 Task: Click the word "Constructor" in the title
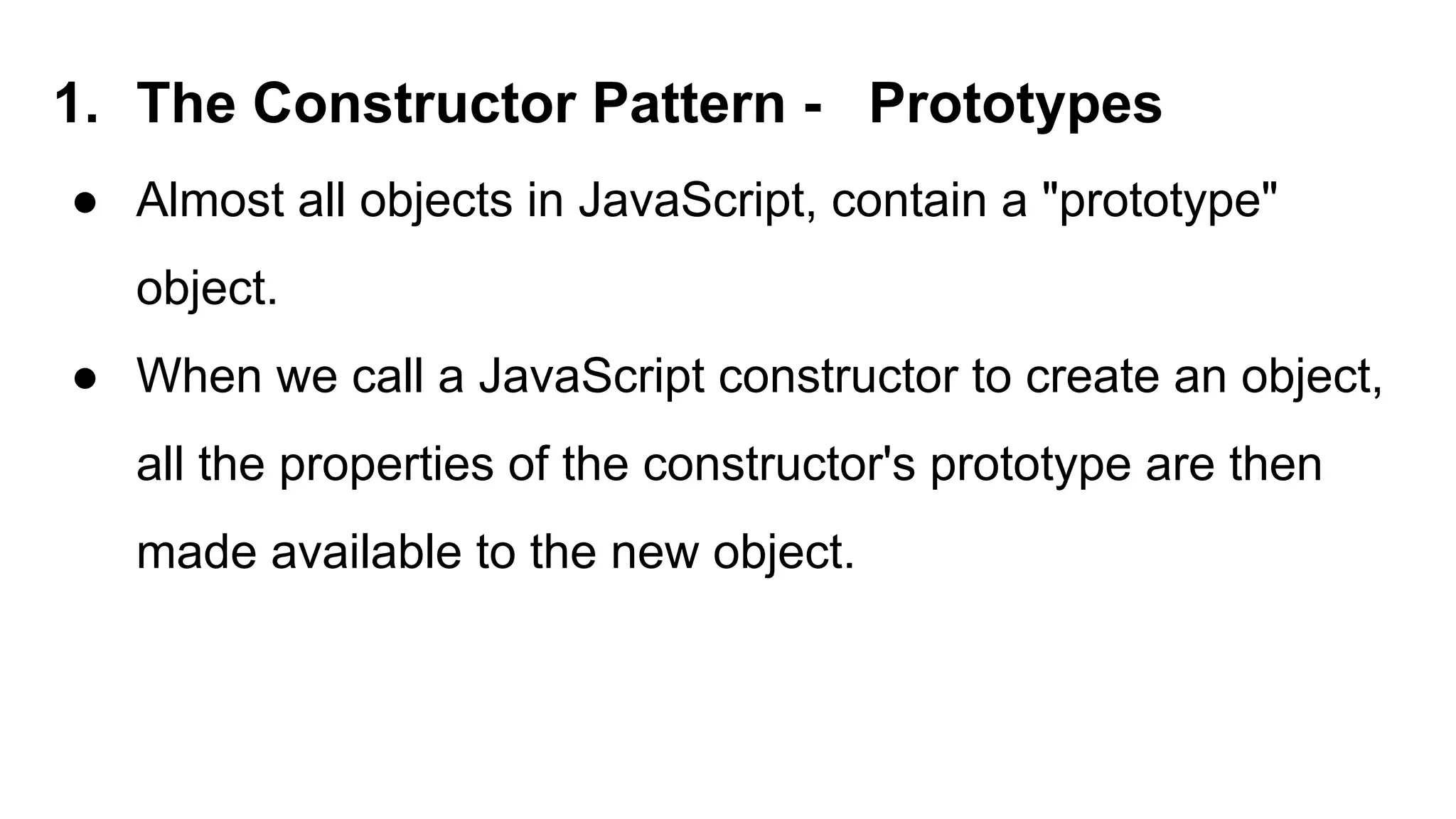click(414, 105)
